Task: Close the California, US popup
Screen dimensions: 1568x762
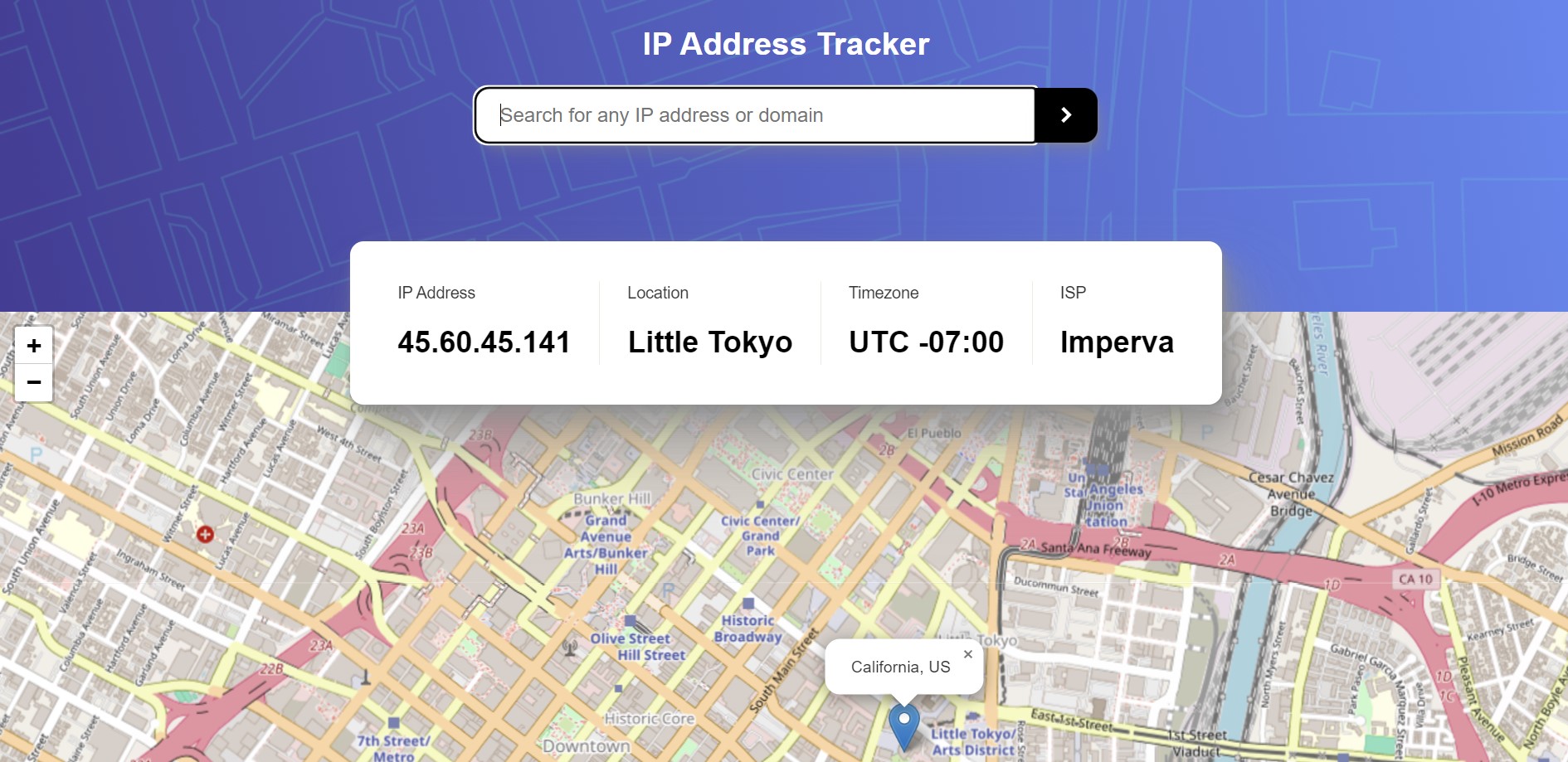Action: point(967,654)
